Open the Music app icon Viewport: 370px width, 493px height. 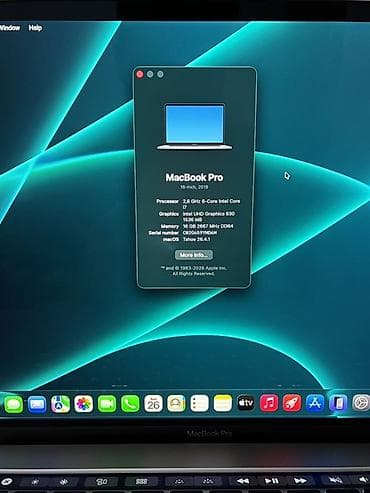click(x=269, y=404)
